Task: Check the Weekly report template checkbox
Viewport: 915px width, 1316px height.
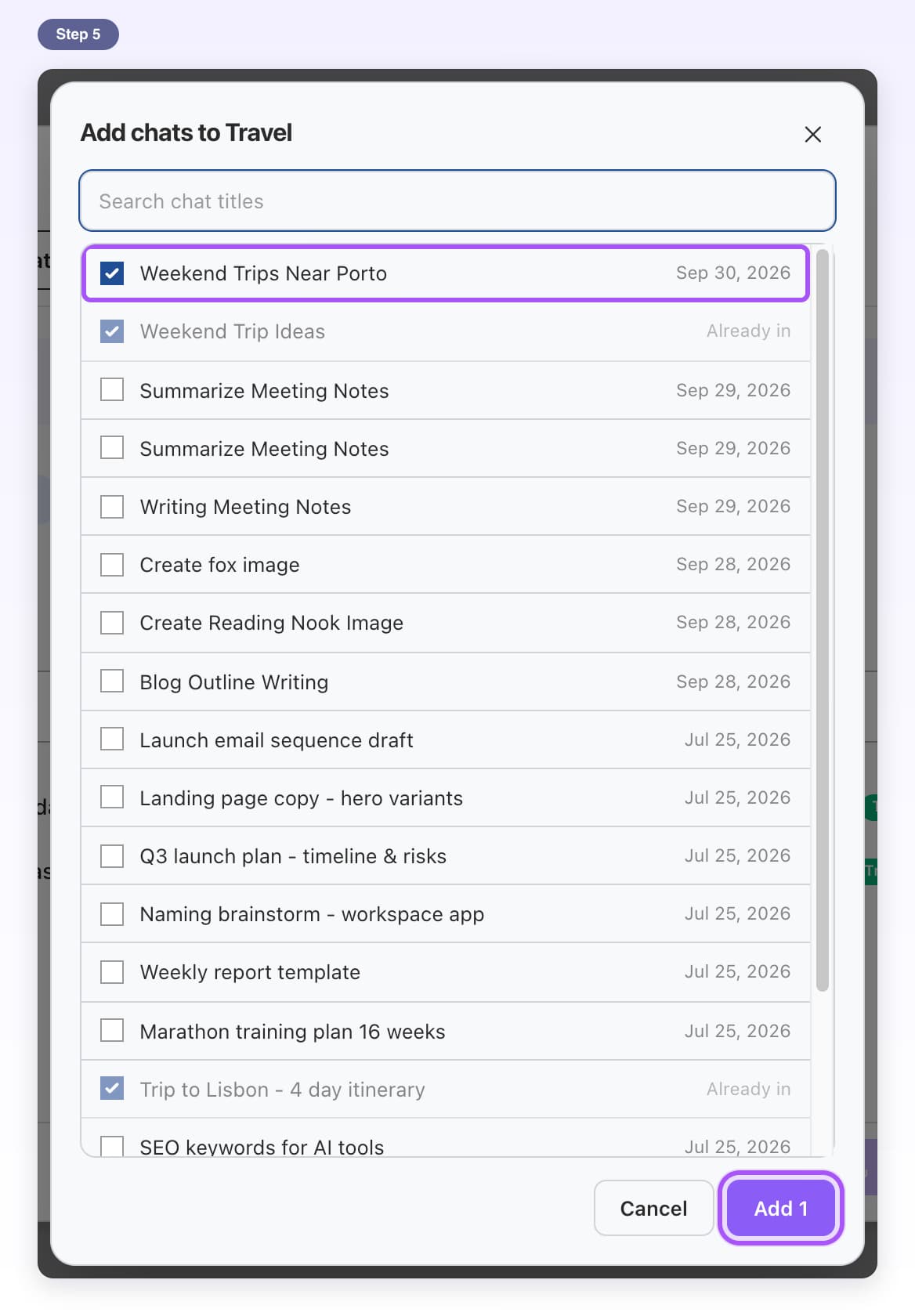Action: [x=112, y=972]
